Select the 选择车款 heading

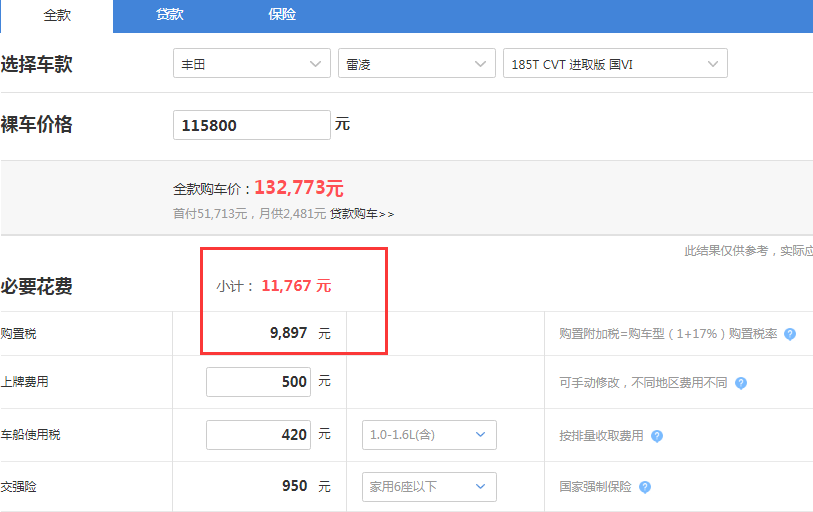pyautogui.click(x=36, y=64)
